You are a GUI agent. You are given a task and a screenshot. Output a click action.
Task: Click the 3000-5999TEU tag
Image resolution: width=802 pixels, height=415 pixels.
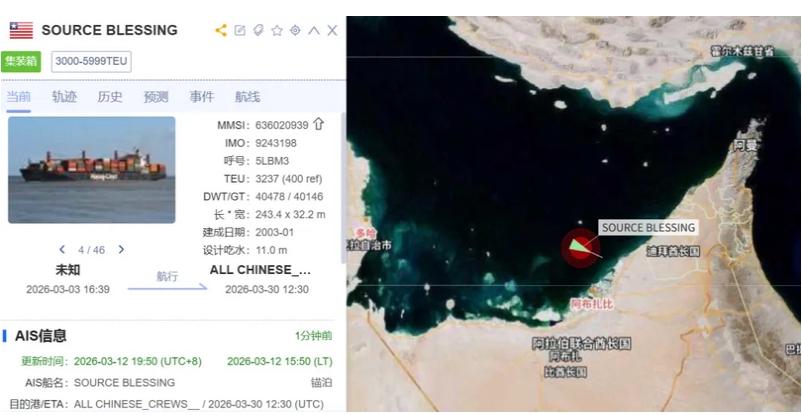point(92,61)
